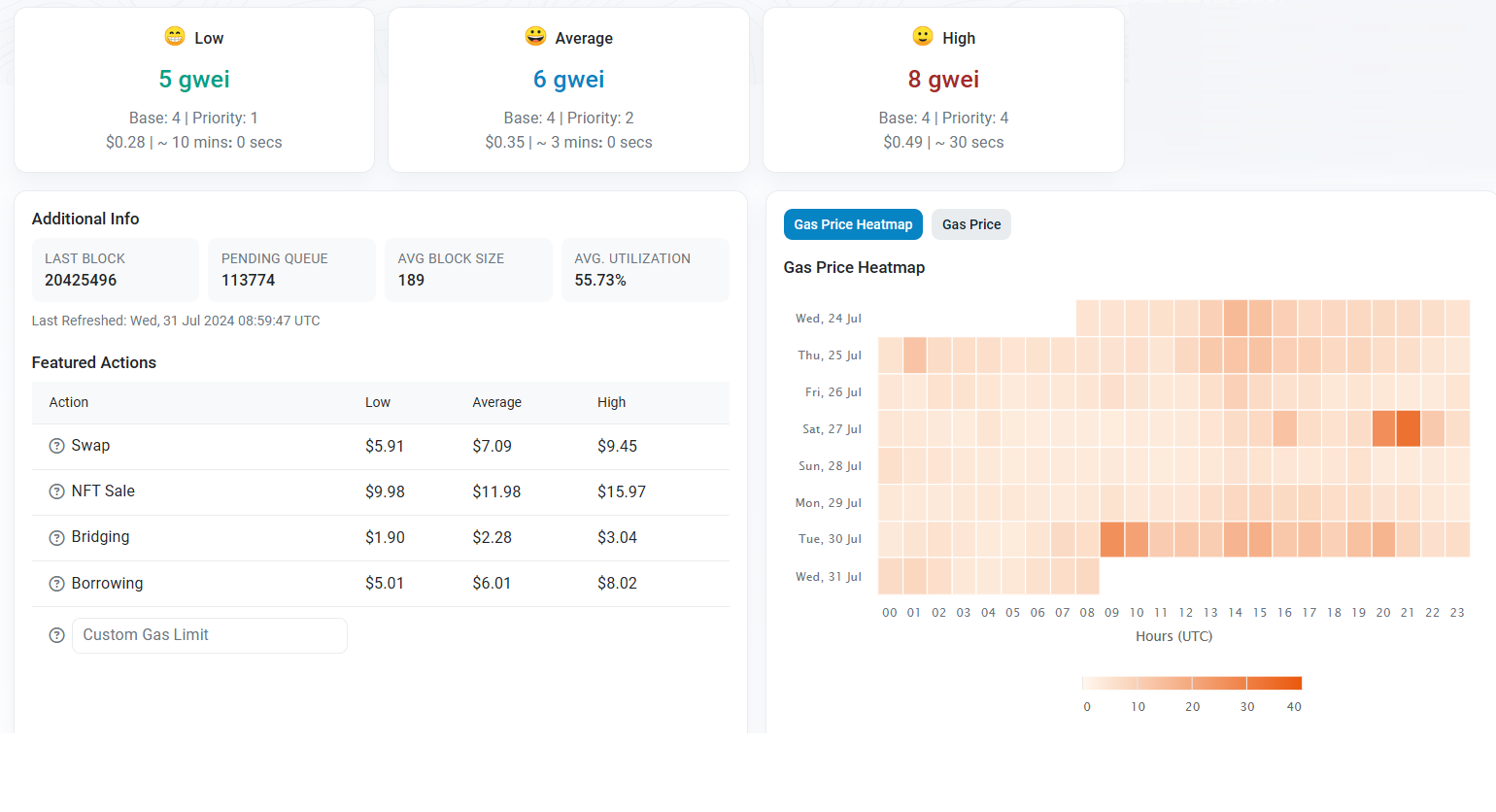Click the Average column header

497,402
